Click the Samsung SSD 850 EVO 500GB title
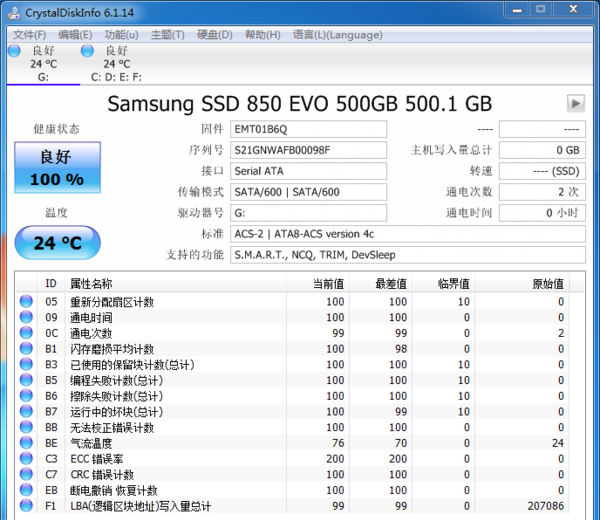The width and height of the screenshot is (600, 520). (300, 104)
